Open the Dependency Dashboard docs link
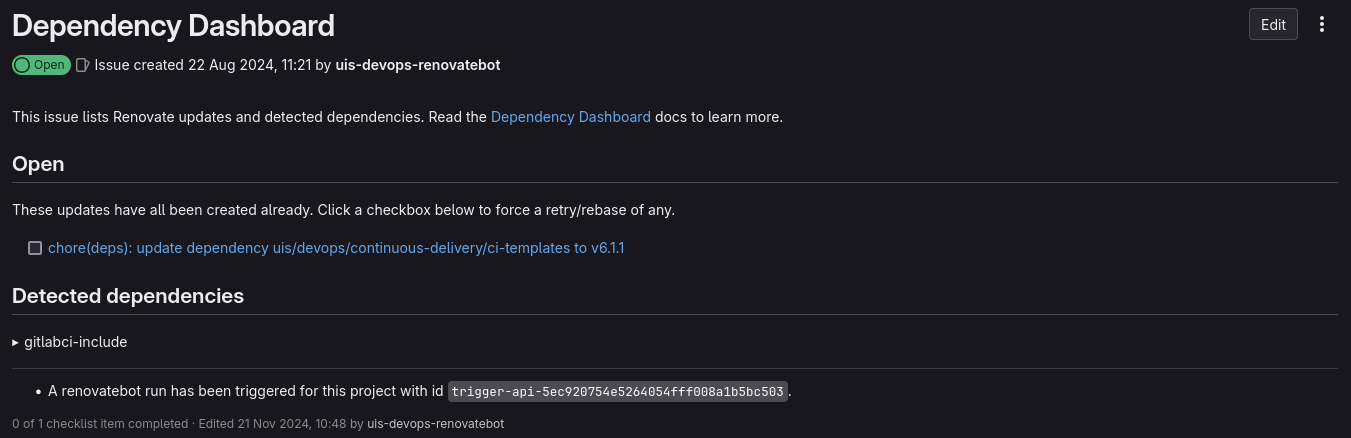The image size is (1351, 438). [x=570, y=117]
